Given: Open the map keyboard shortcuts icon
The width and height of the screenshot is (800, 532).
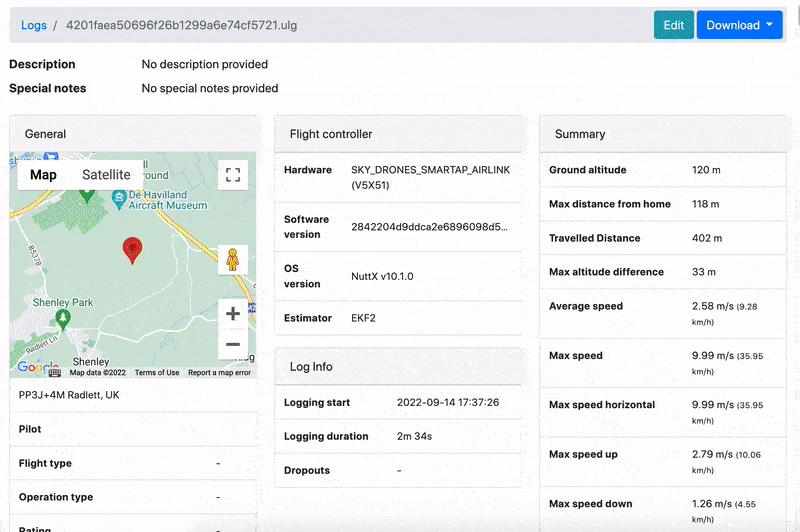Looking at the screenshot, I should (x=55, y=371).
